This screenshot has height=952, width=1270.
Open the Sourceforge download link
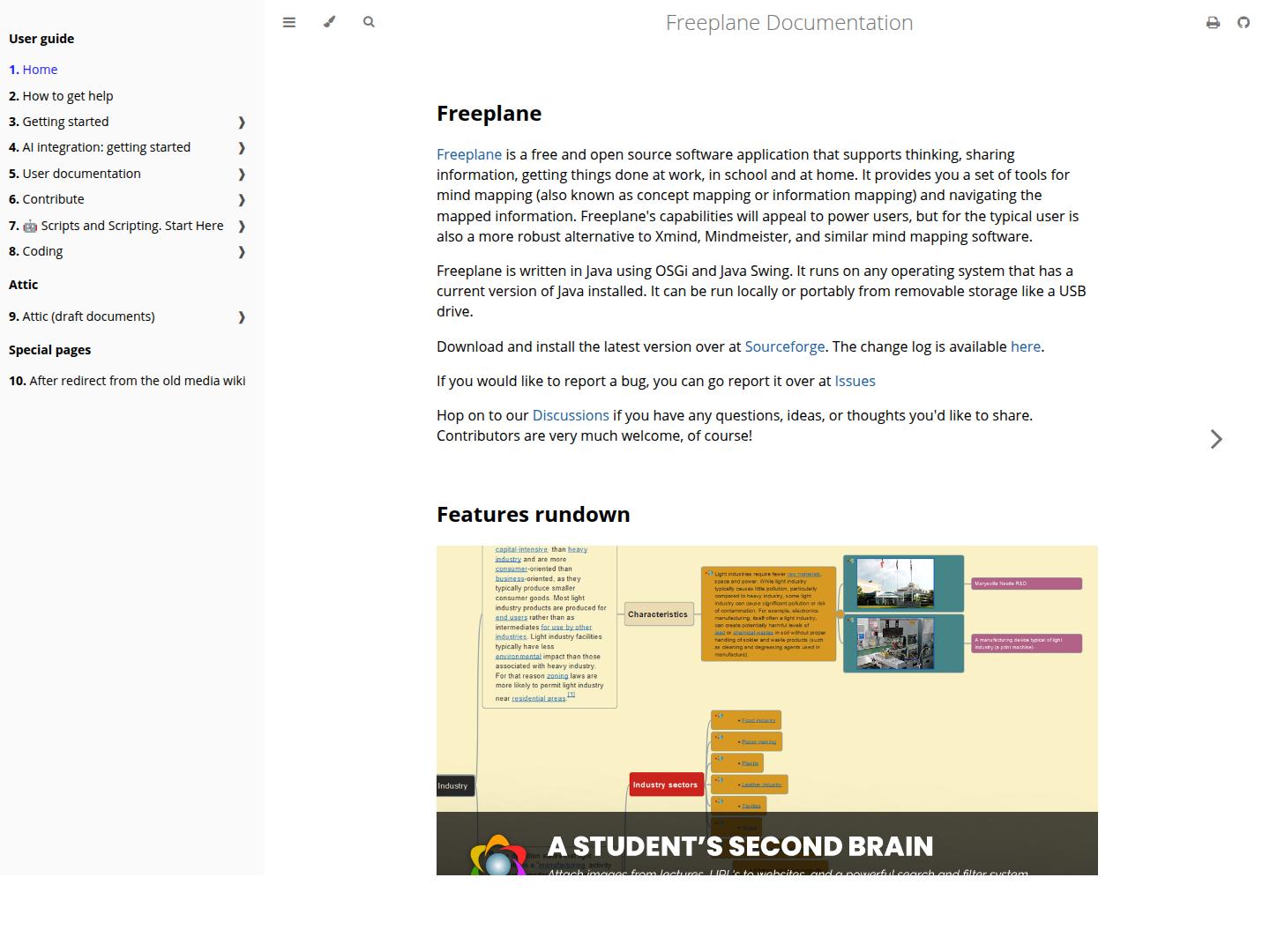(x=785, y=346)
